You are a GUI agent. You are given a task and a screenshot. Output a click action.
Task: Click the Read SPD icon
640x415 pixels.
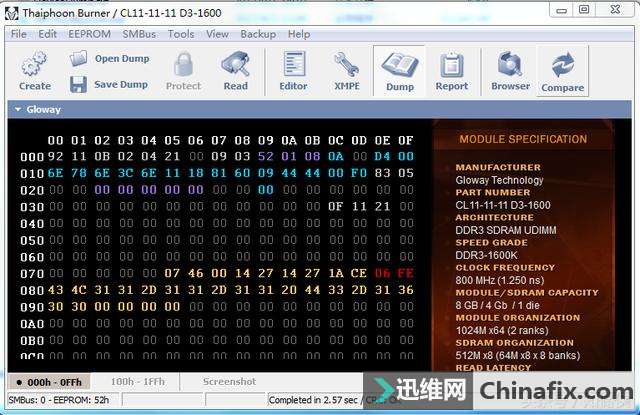pos(236,64)
